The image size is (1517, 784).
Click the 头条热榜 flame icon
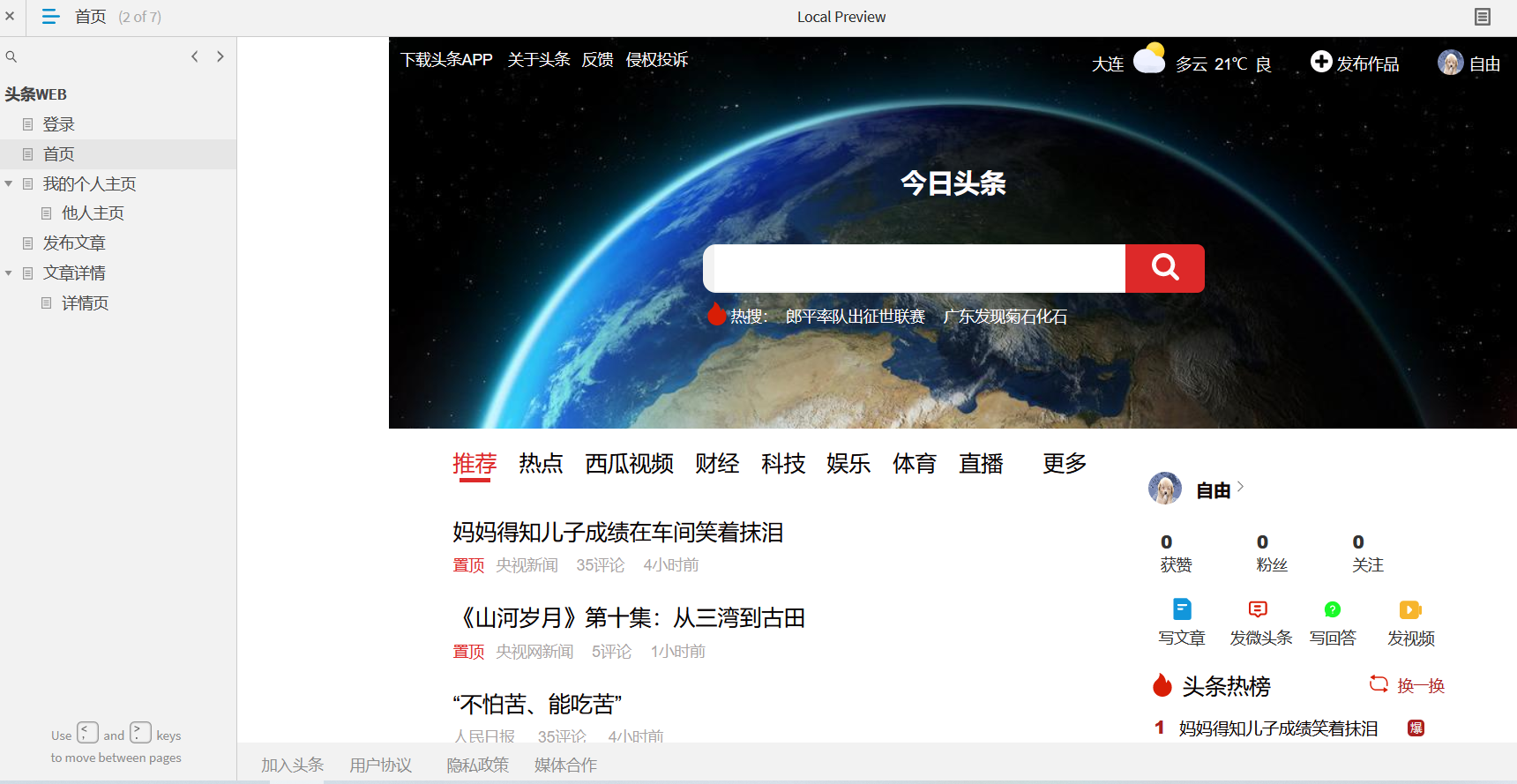[1162, 685]
